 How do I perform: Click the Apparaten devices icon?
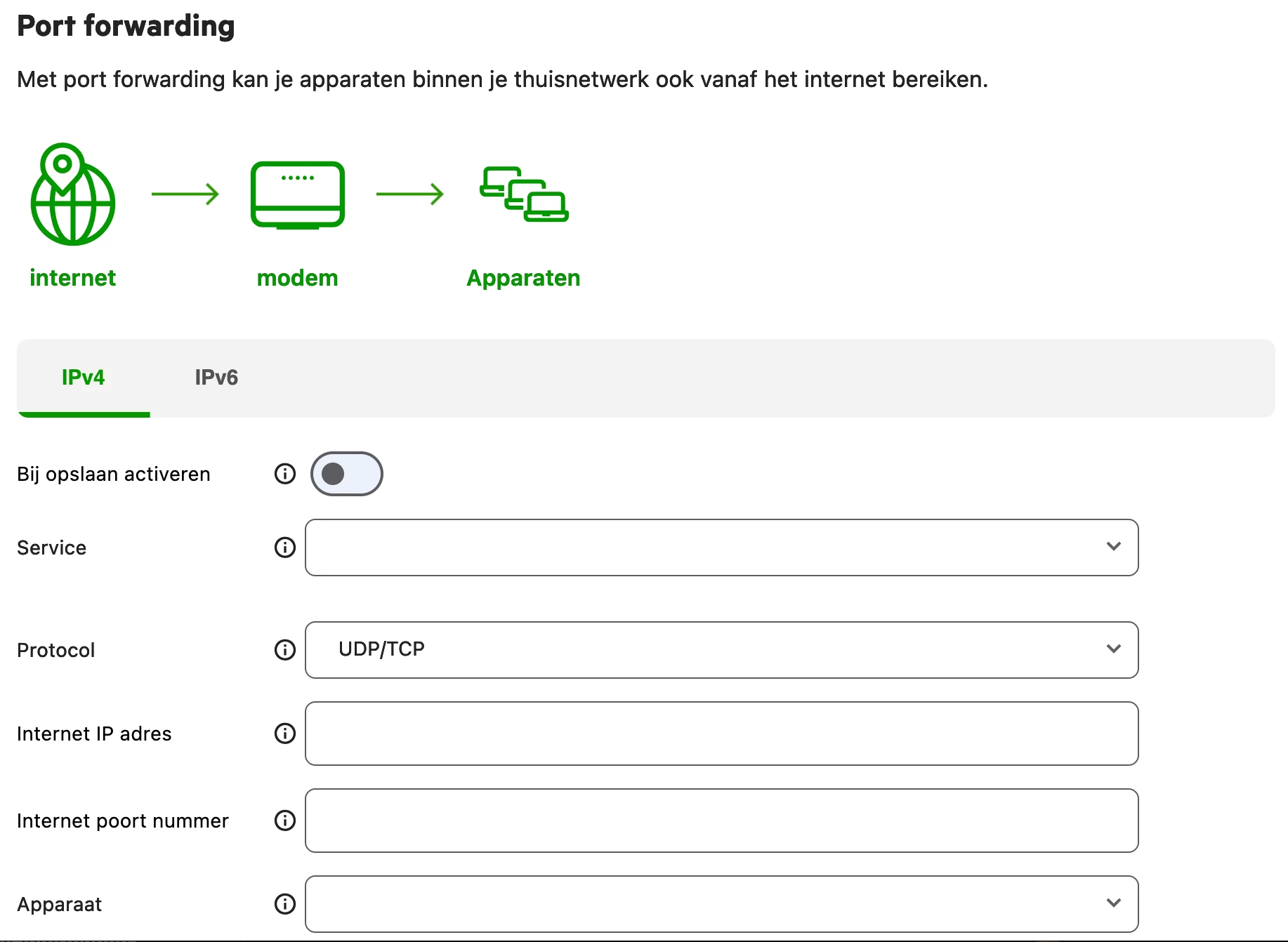[x=524, y=194]
